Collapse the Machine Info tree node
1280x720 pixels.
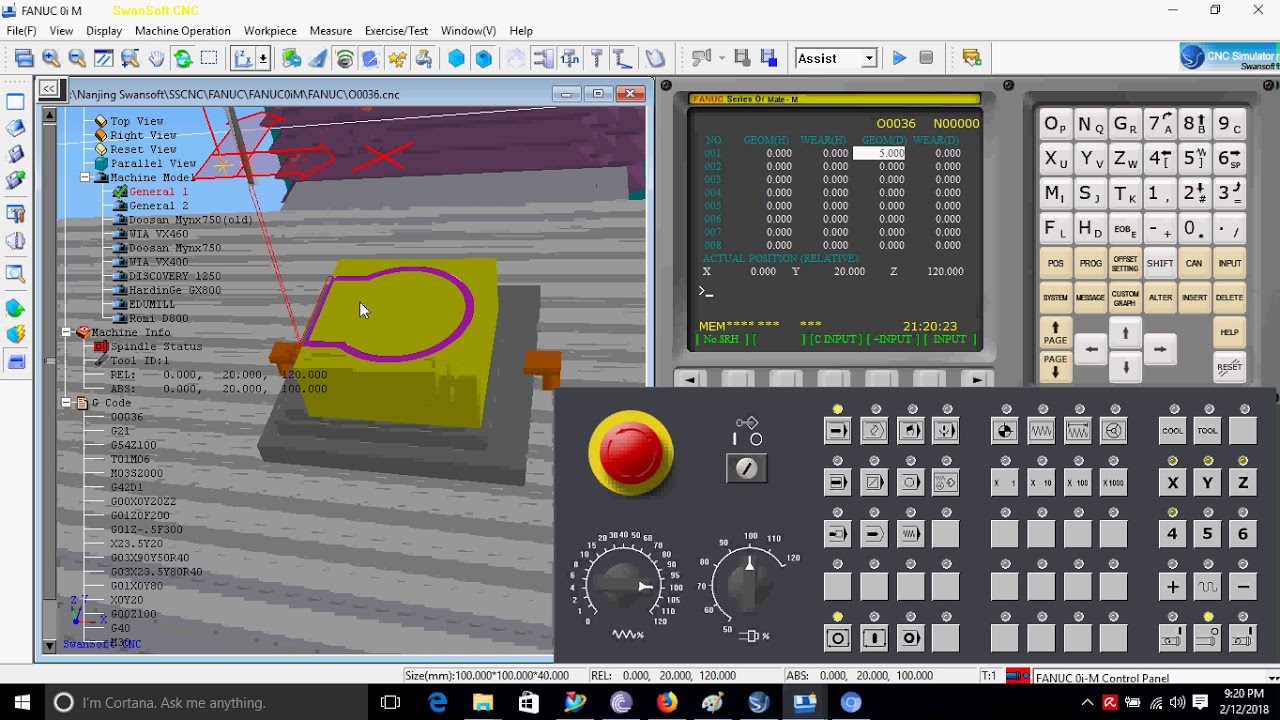[67, 332]
